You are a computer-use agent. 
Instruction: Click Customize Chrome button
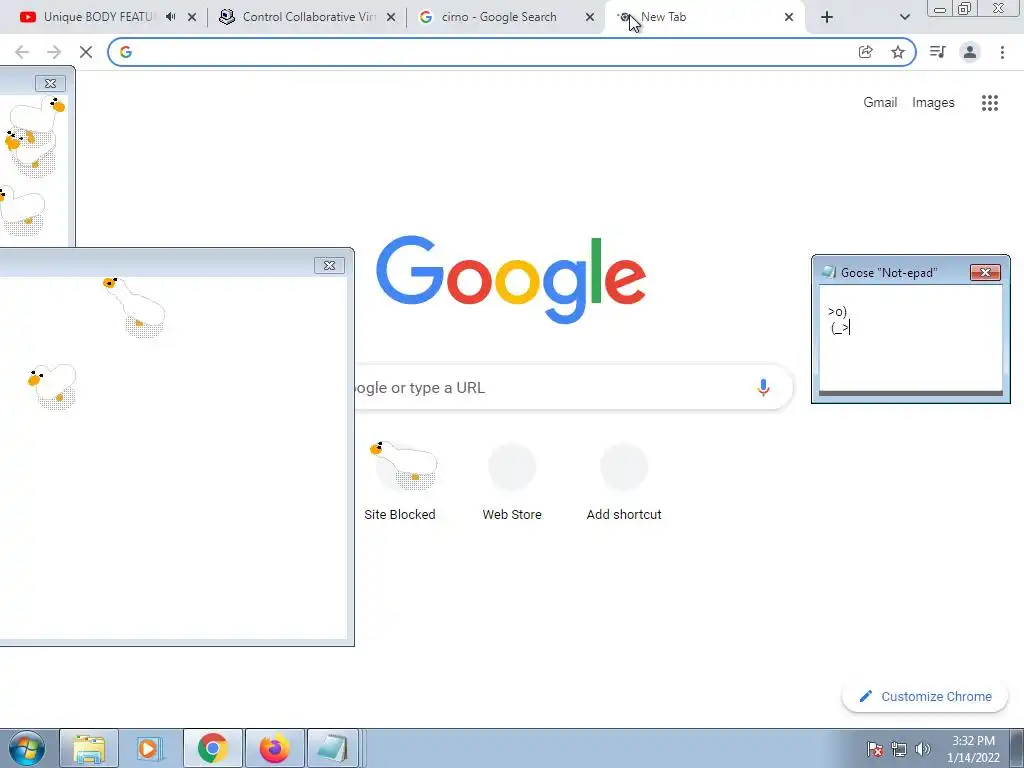coord(925,696)
